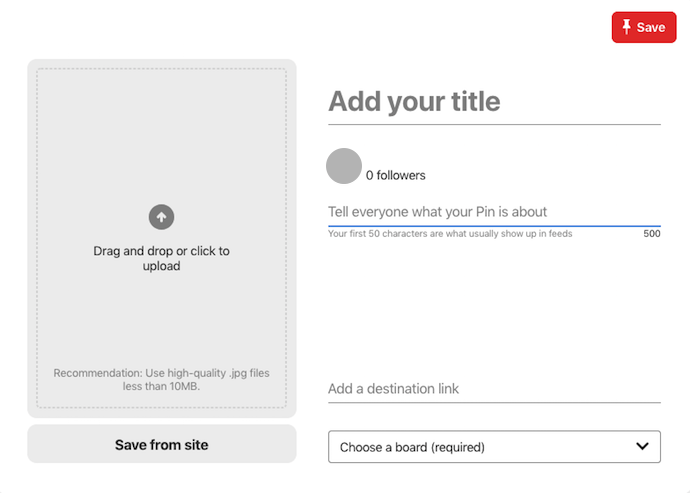690x493 pixels.
Task: Click the gray profile avatar circle
Action: pyautogui.click(x=344, y=166)
